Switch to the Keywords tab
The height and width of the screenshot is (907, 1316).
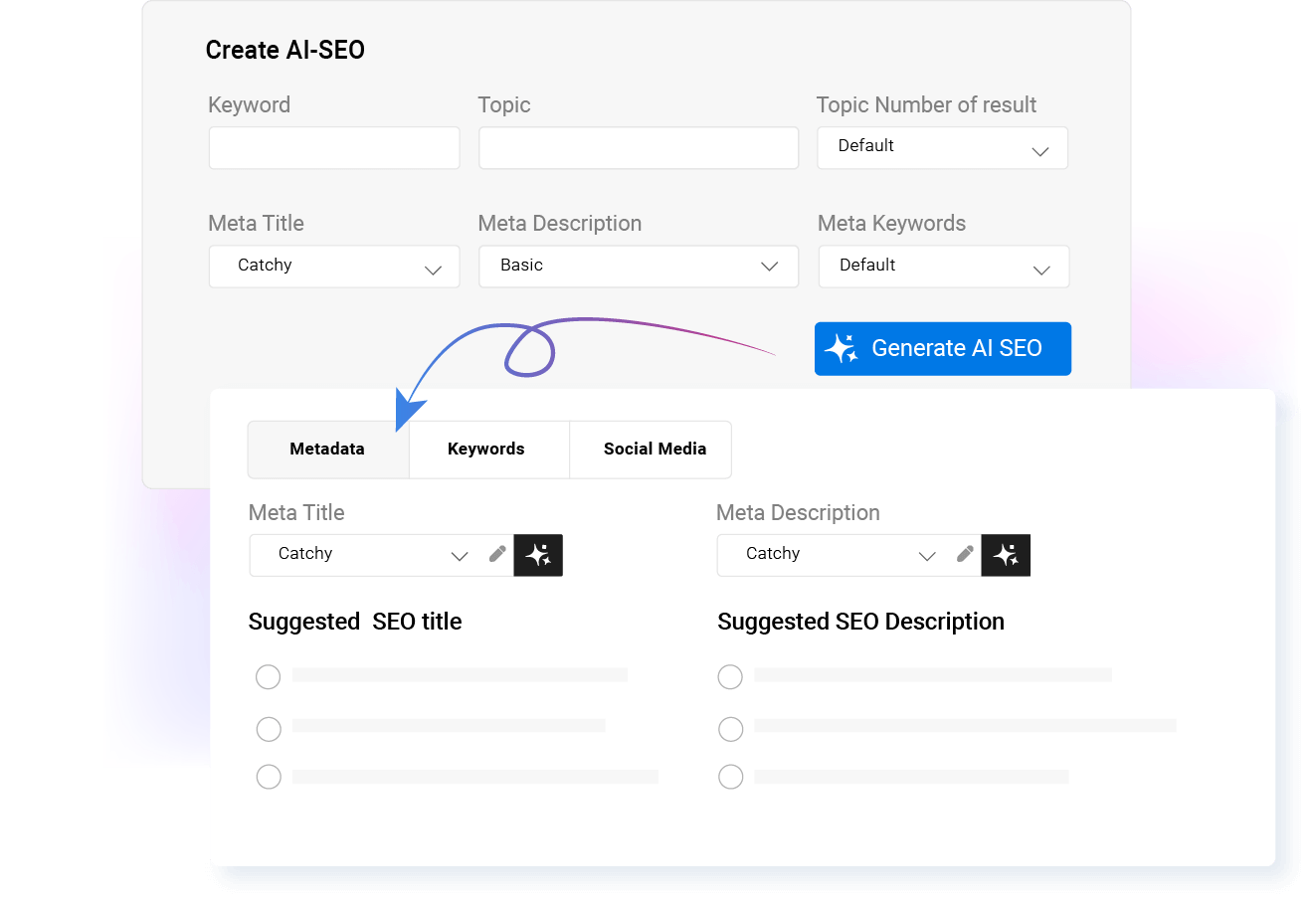[486, 449]
